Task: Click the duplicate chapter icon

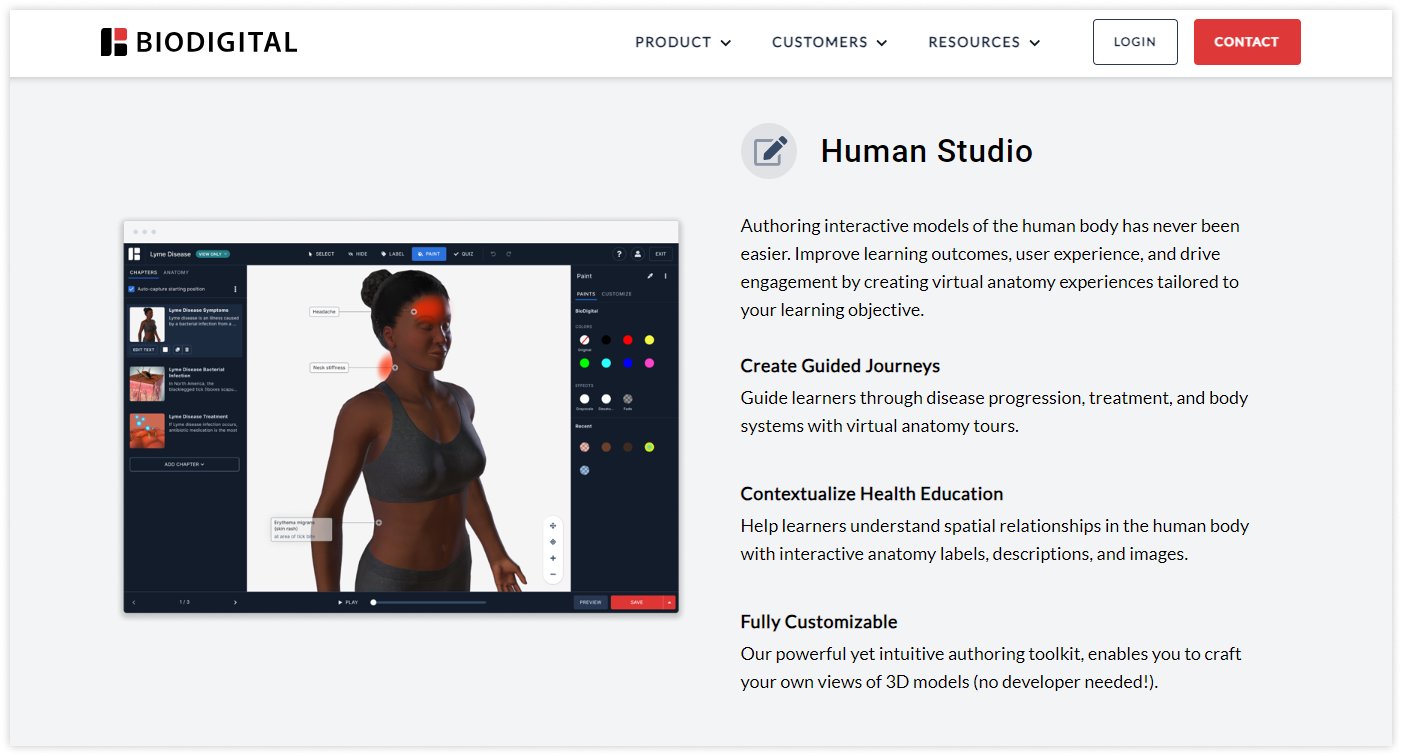Action: [x=177, y=349]
